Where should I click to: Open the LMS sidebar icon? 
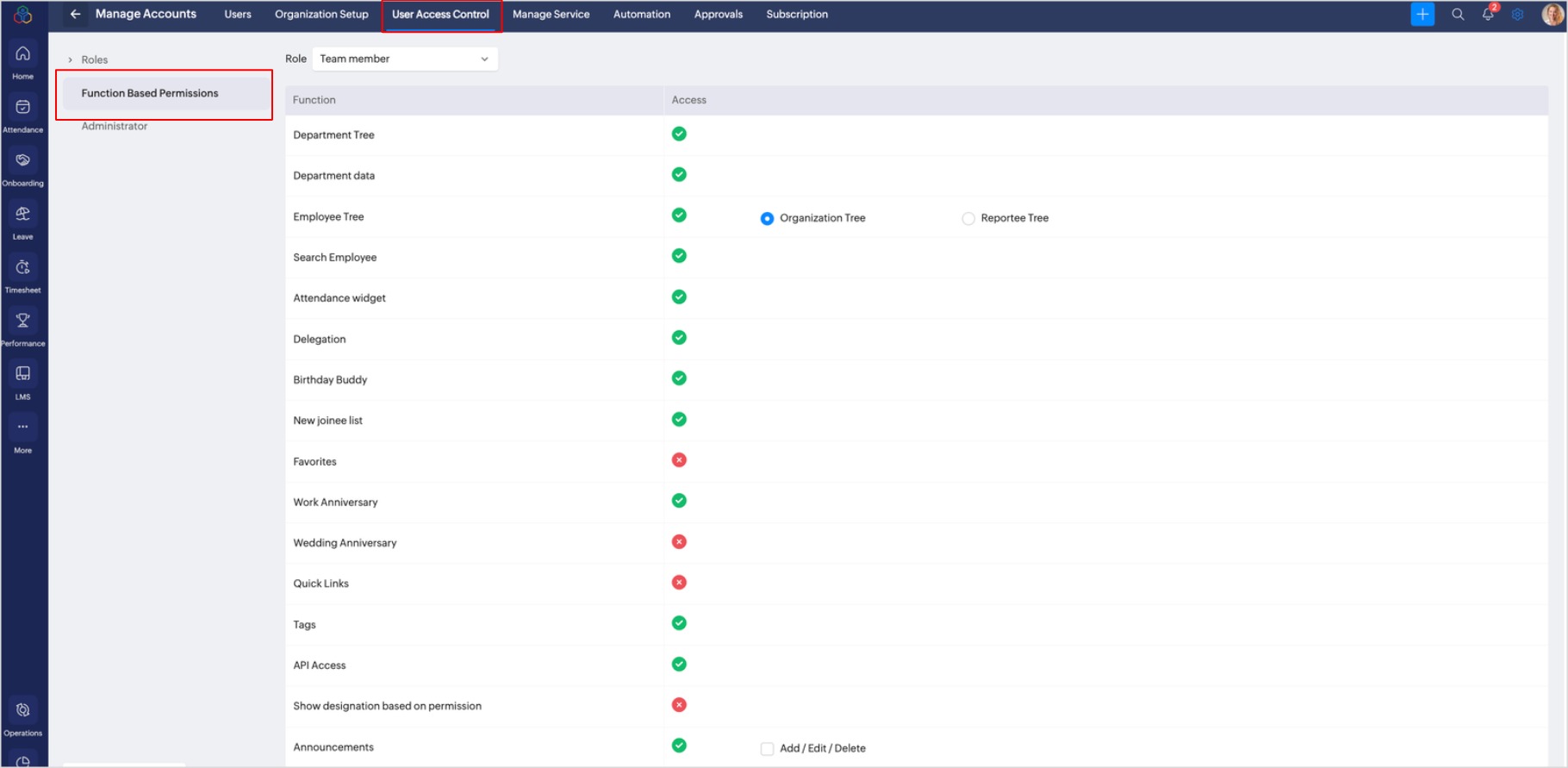pos(23,374)
